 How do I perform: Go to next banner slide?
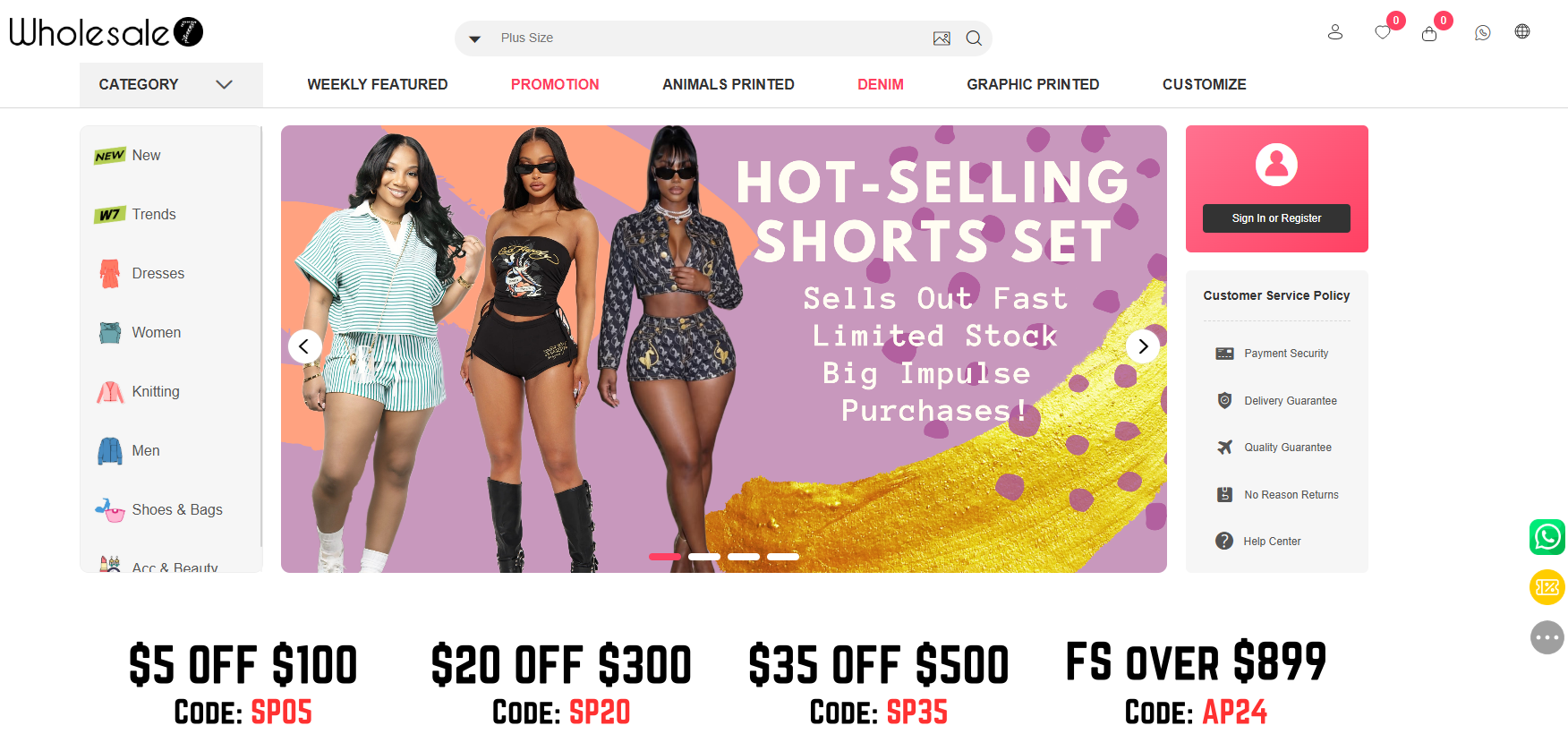click(1143, 346)
